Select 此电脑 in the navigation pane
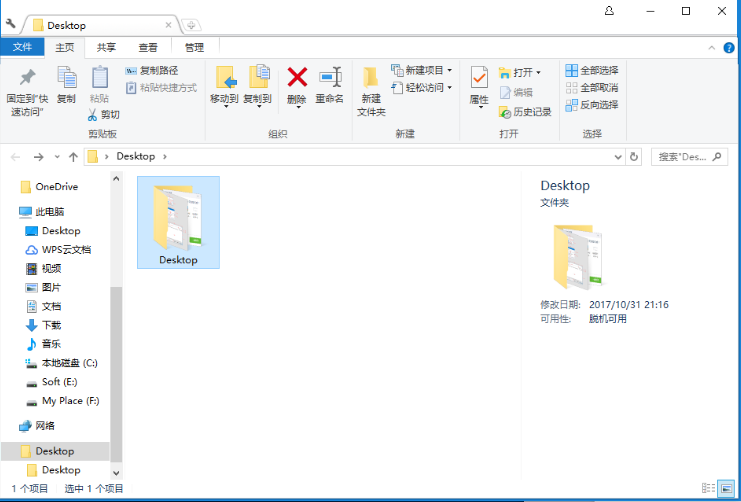 pos(42,212)
